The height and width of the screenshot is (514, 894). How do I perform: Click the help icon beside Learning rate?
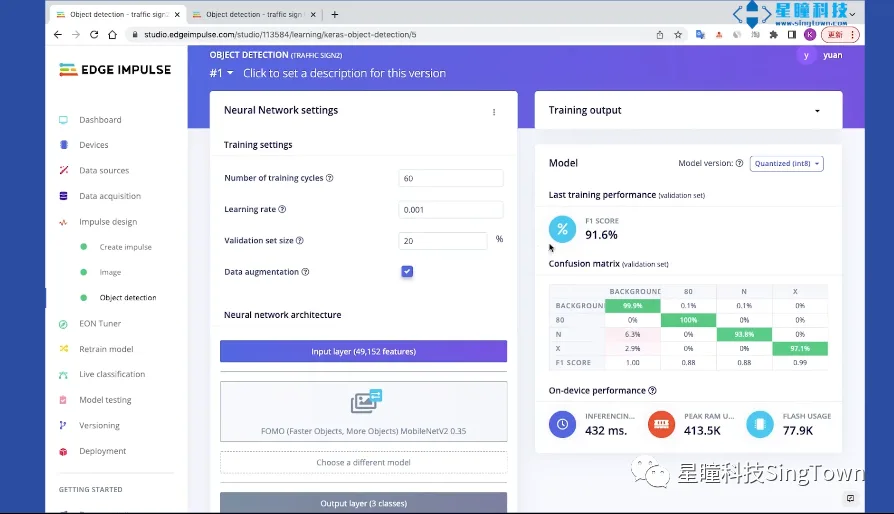pos(282,209)
